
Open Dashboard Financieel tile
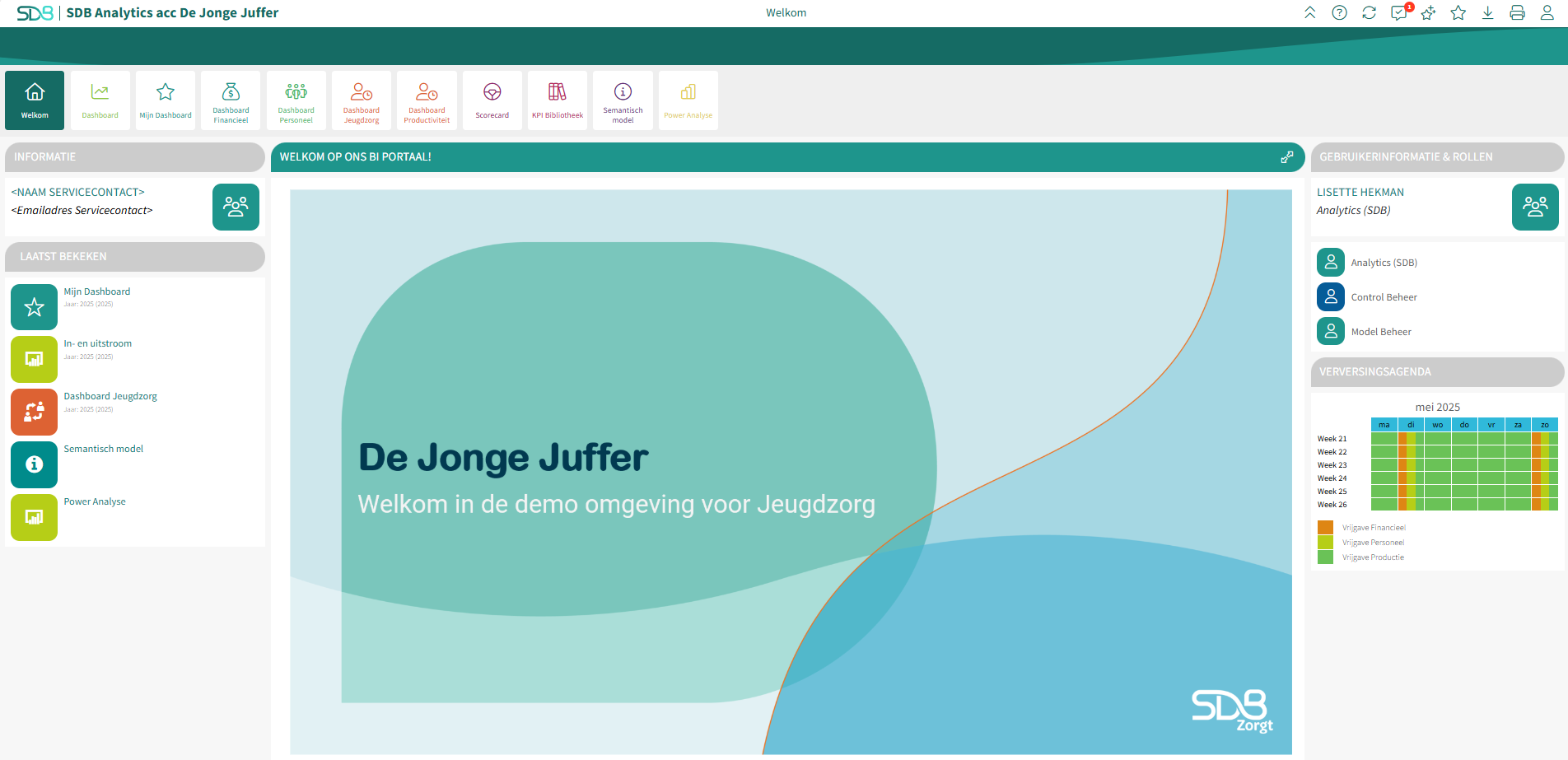click(x=231, y=100)
